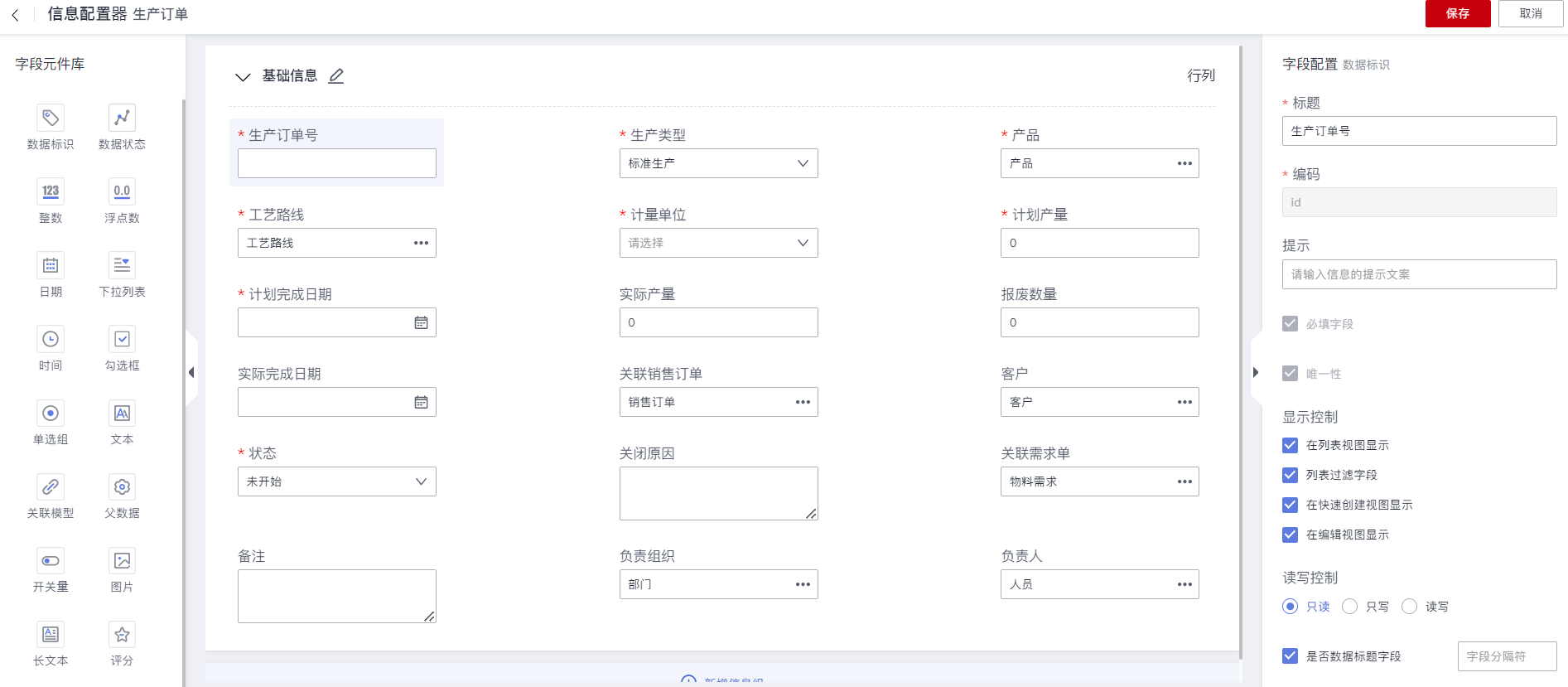1568x687 pixels.
Task: Click the 行列 layout option
Action: (x=1200, y=75)
